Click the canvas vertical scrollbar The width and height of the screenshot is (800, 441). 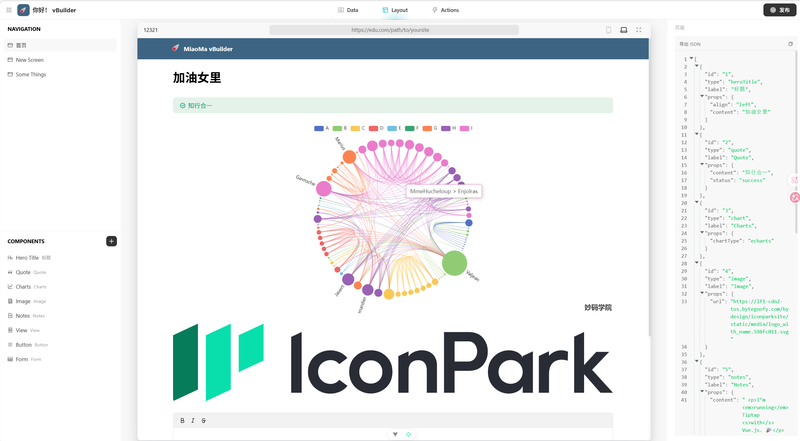pos(649,189)
